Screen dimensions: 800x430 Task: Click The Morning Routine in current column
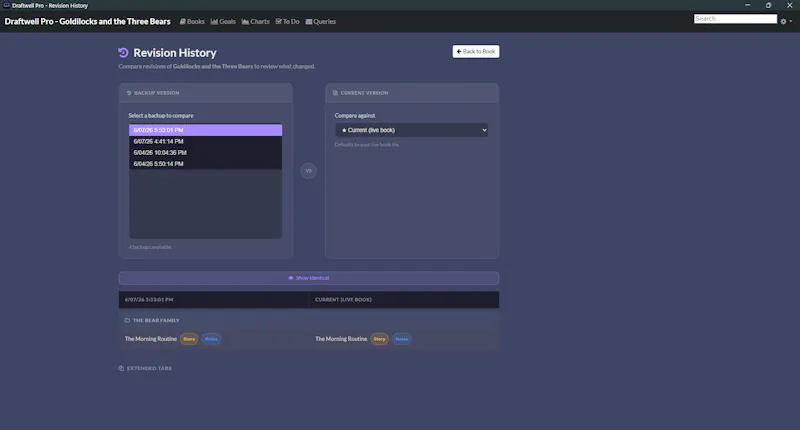(341, 339)
